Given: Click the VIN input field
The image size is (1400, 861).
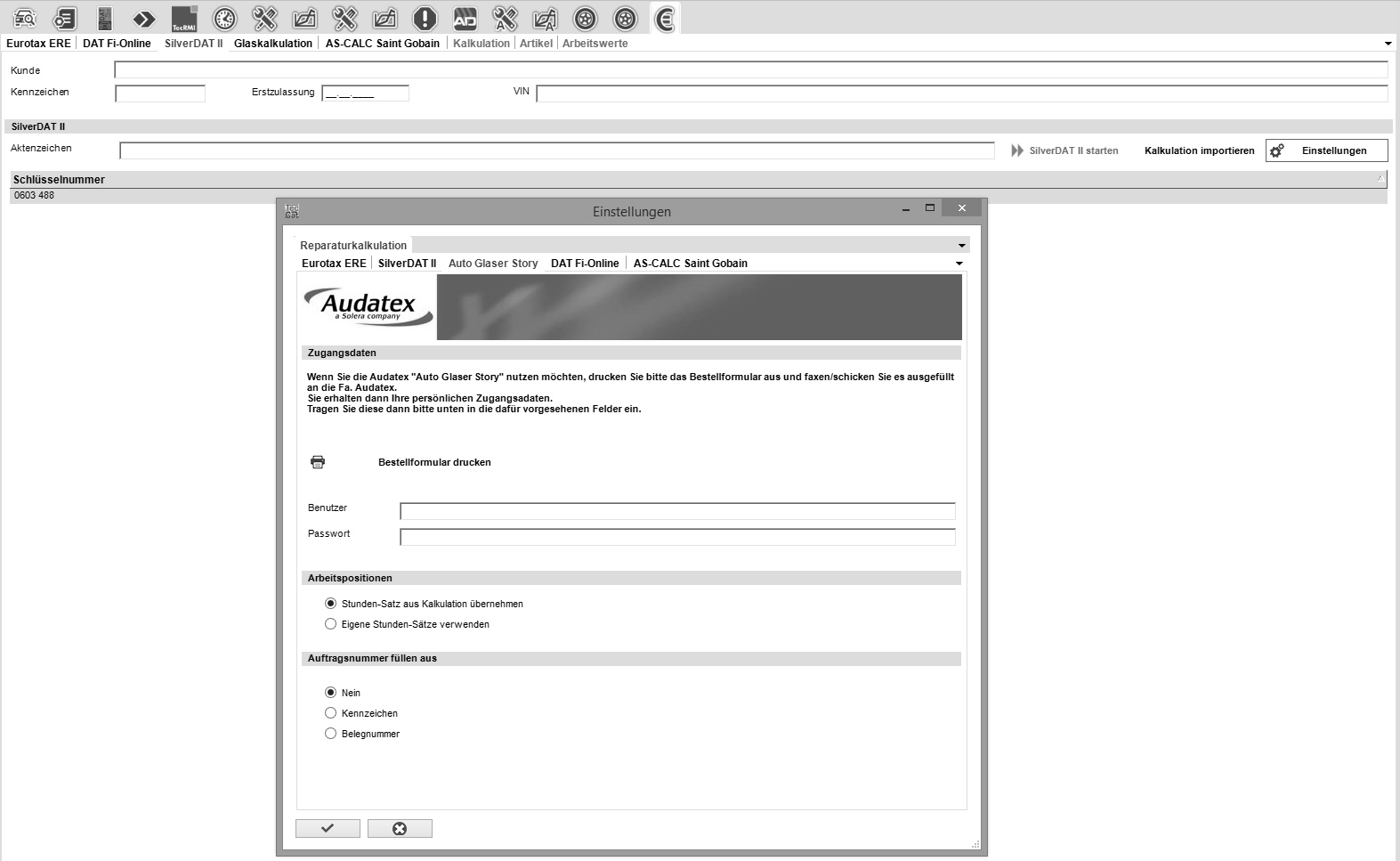Looking at the screenshot, I should (x=962, y=93).
